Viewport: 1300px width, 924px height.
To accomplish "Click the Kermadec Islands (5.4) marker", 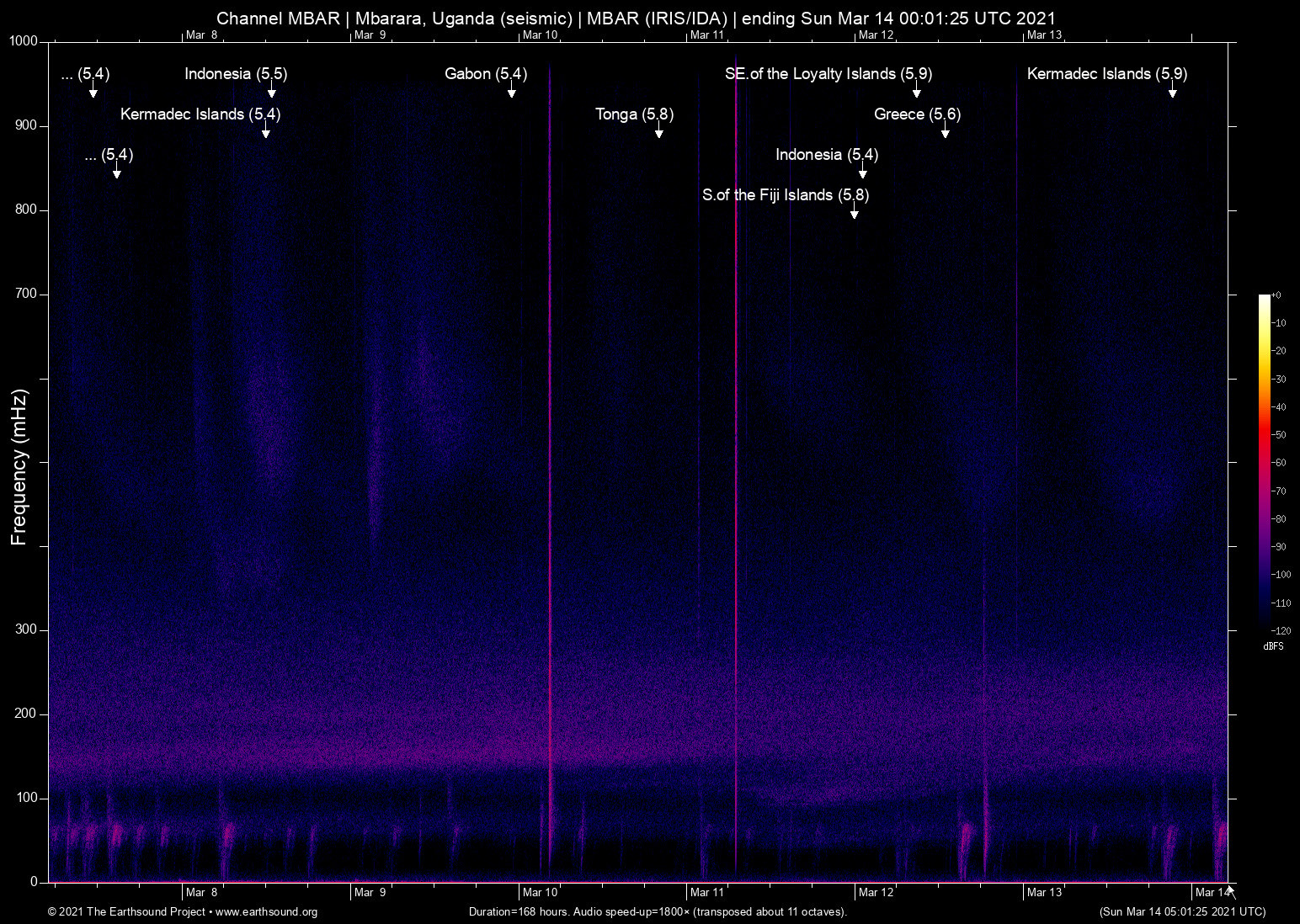I will pyautogui.click(x=266, y=131).
